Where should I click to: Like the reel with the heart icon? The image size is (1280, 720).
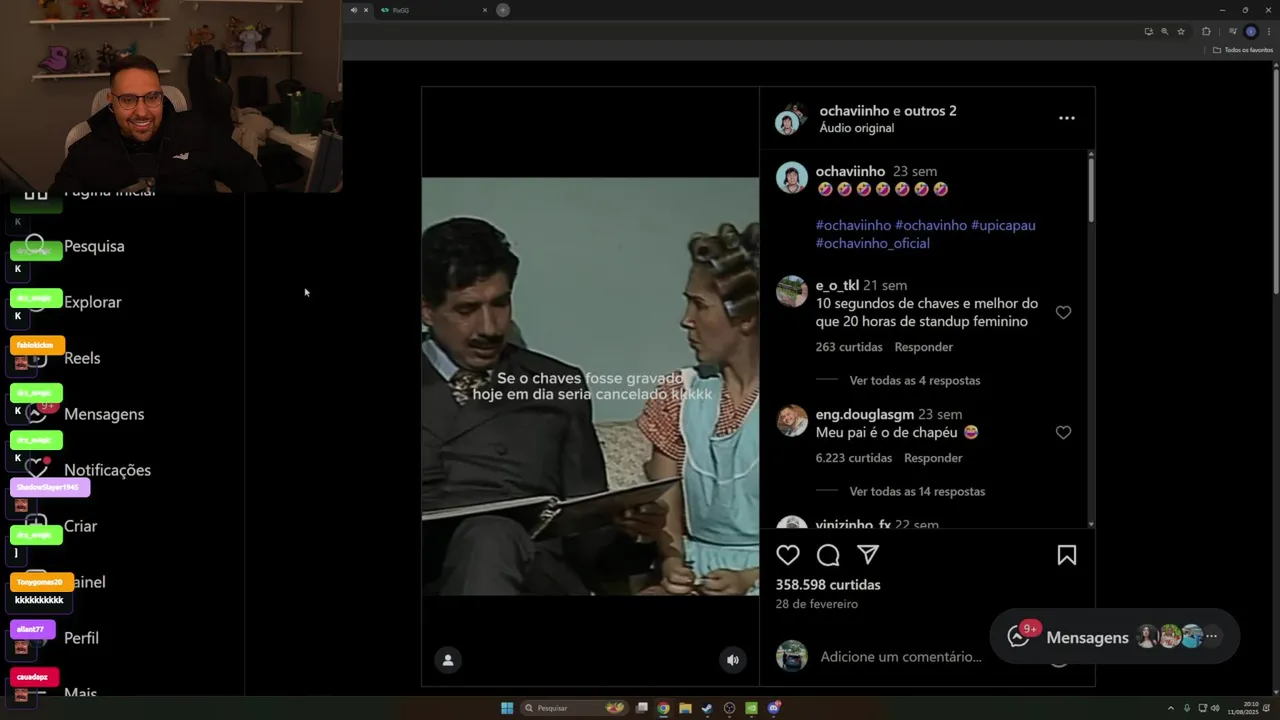point(788,555)
